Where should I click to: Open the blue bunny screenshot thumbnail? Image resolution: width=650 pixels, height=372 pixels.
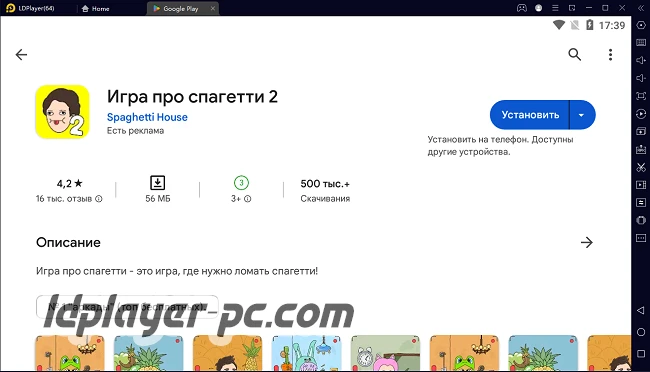click(x=306, y=353)
